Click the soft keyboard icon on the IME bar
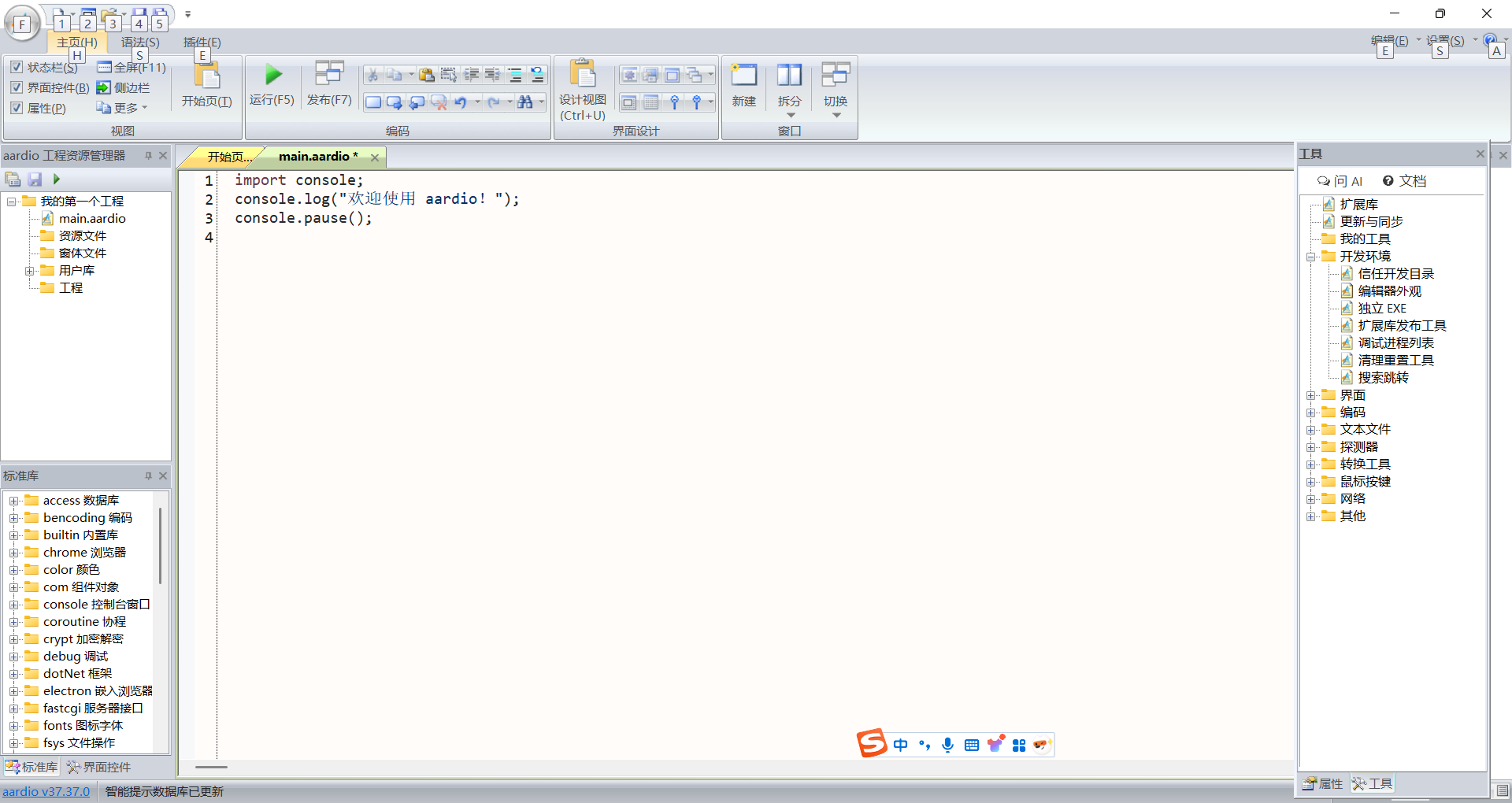Image resolution: width=1512 pixels, height=803 pixels. tap(972, 745)
